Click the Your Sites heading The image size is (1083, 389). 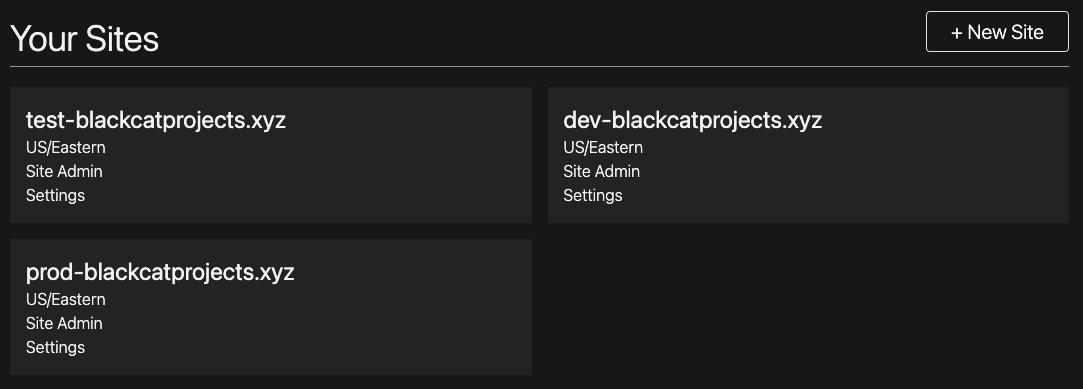point(84,39)
